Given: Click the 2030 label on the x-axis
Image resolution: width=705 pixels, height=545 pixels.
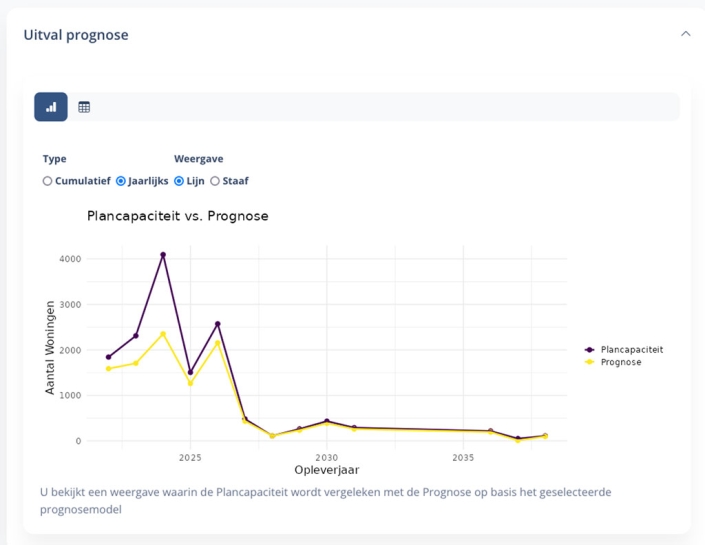Looking at the screenshot, I should pos(326,458).
